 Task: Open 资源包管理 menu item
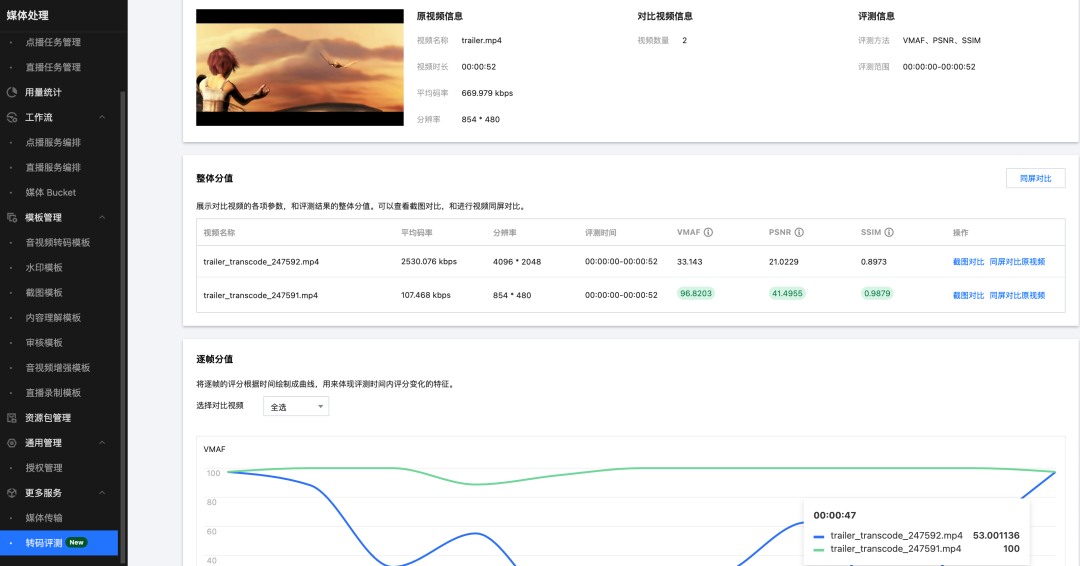click(48, 418)
